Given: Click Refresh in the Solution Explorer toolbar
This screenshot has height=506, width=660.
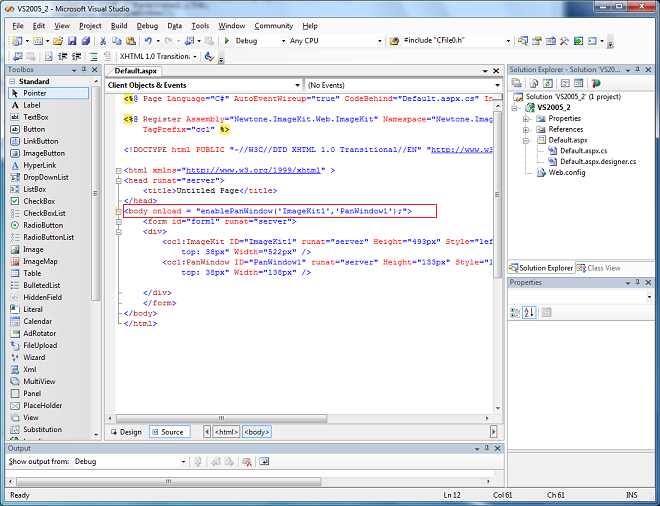Looking at the screenshot, I should coord(548,83).
